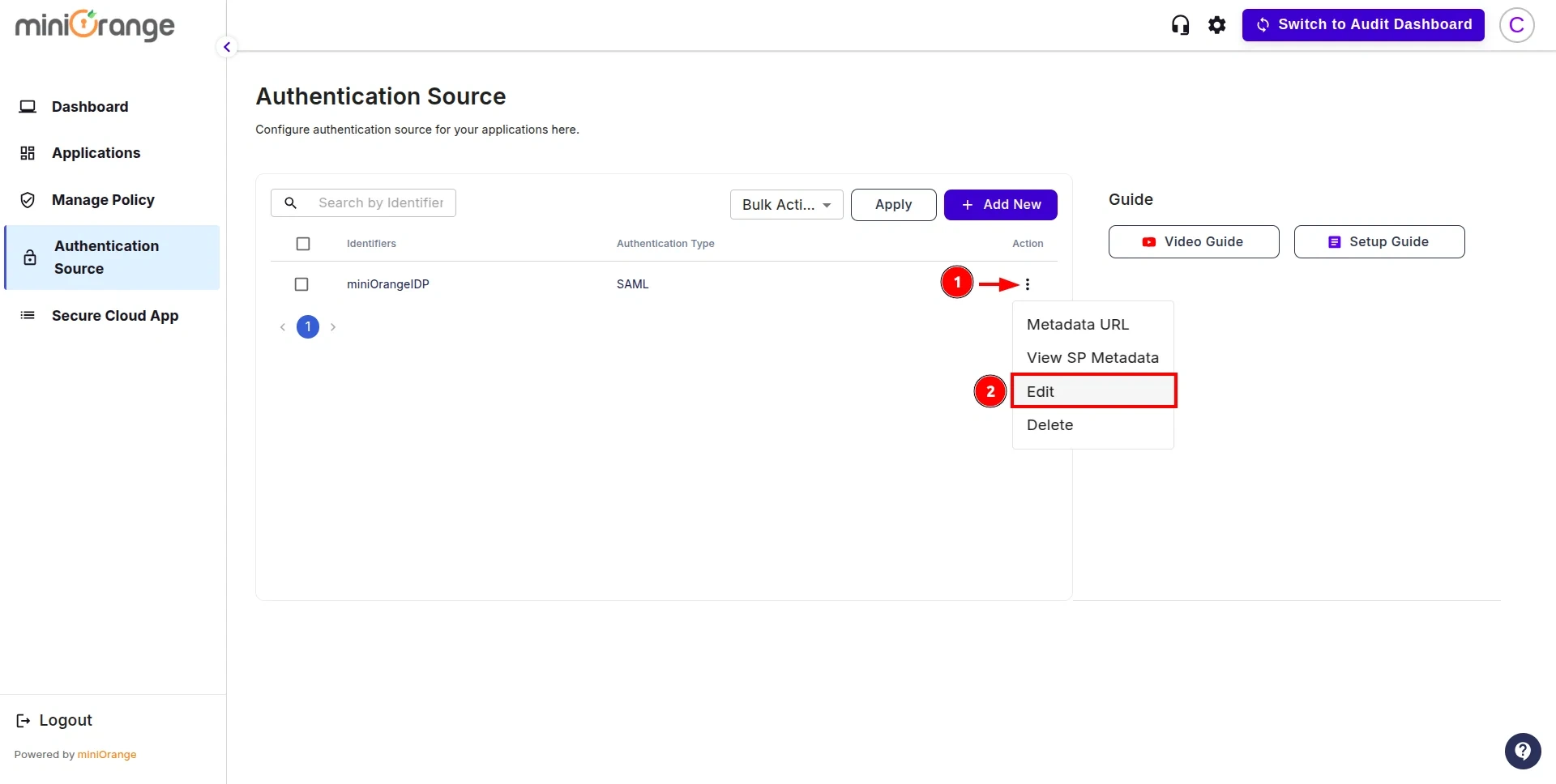Click the next page chevron
This screenshot has width=1556, height=784.
click(332, 326)
